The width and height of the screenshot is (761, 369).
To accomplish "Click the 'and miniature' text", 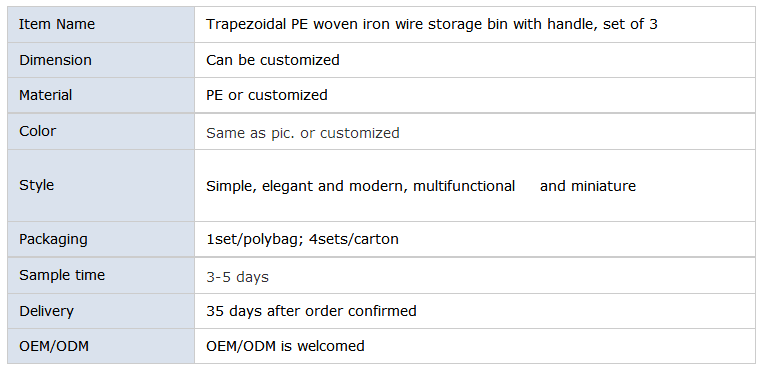I will pyautogui.click(x=588, y=186).
